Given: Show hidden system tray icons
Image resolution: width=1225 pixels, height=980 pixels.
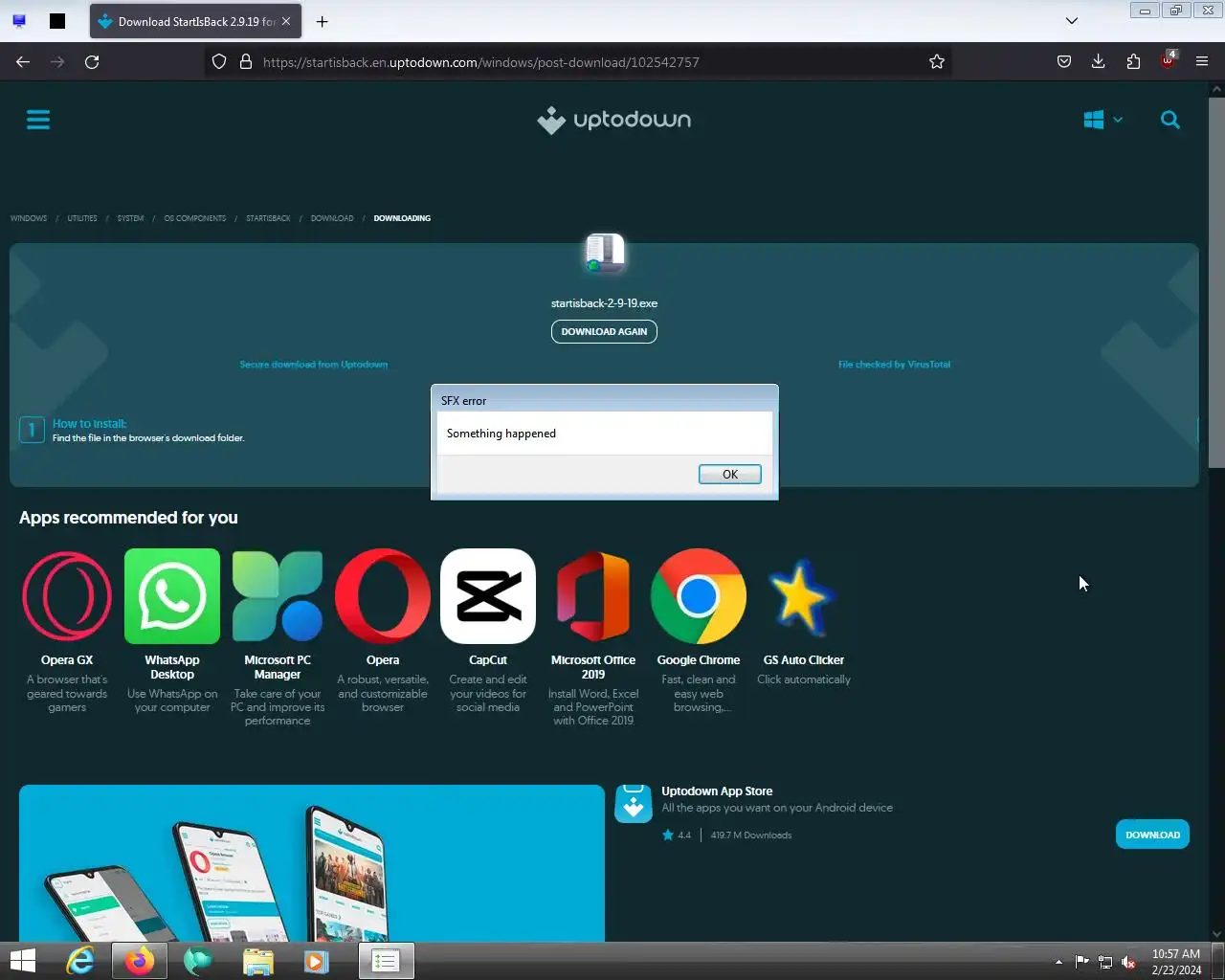Looking at the screenshot, I should click(x=1058, y=962).
